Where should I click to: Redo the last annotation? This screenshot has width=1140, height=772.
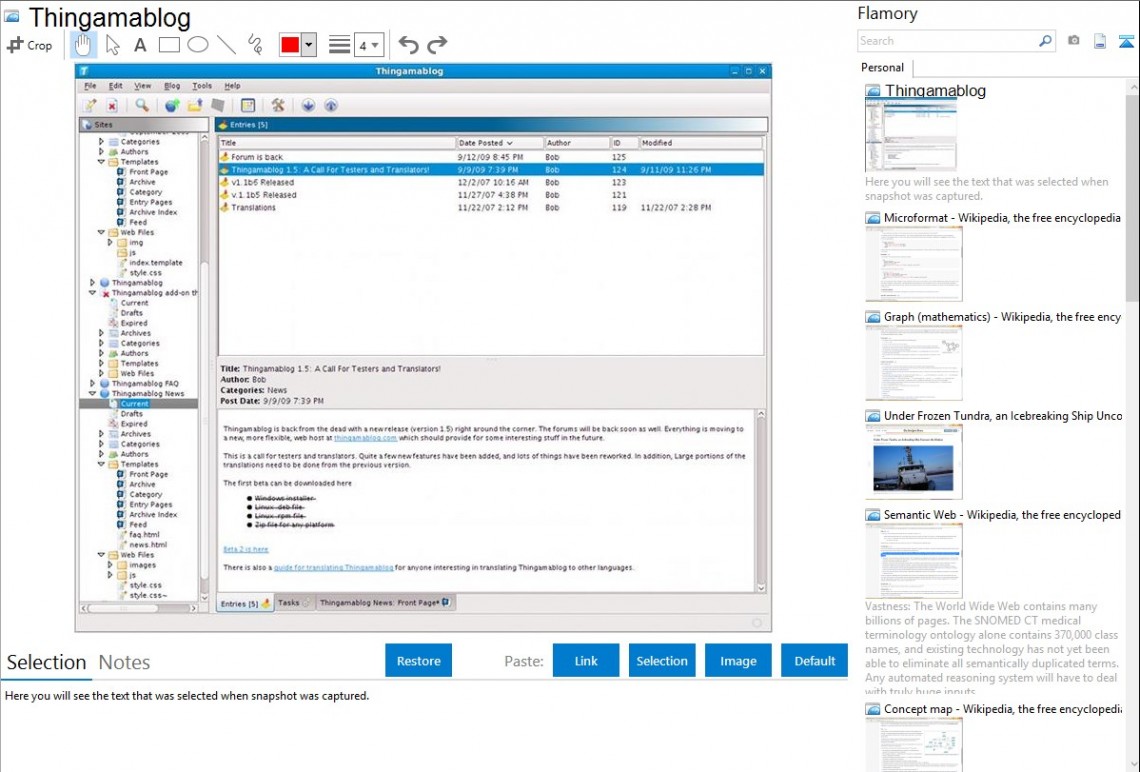point(437,45)
